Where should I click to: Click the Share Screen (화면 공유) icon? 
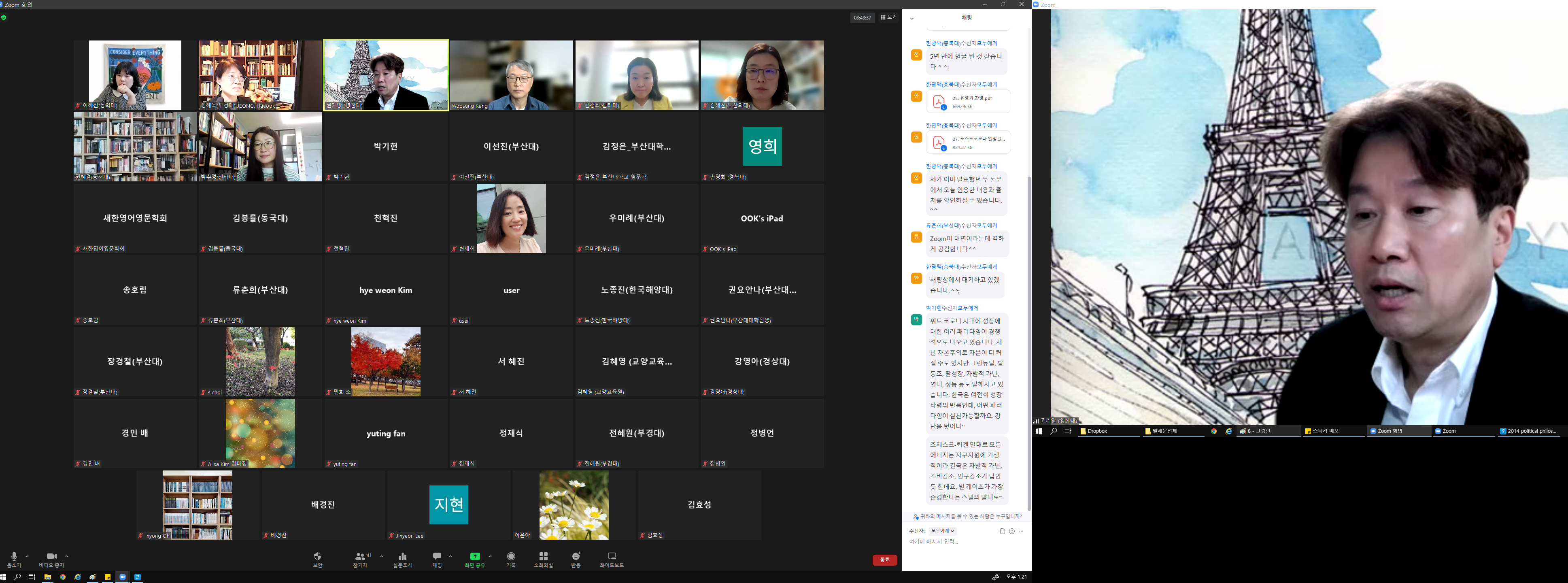pyautogui.click(x=475, y=556)
